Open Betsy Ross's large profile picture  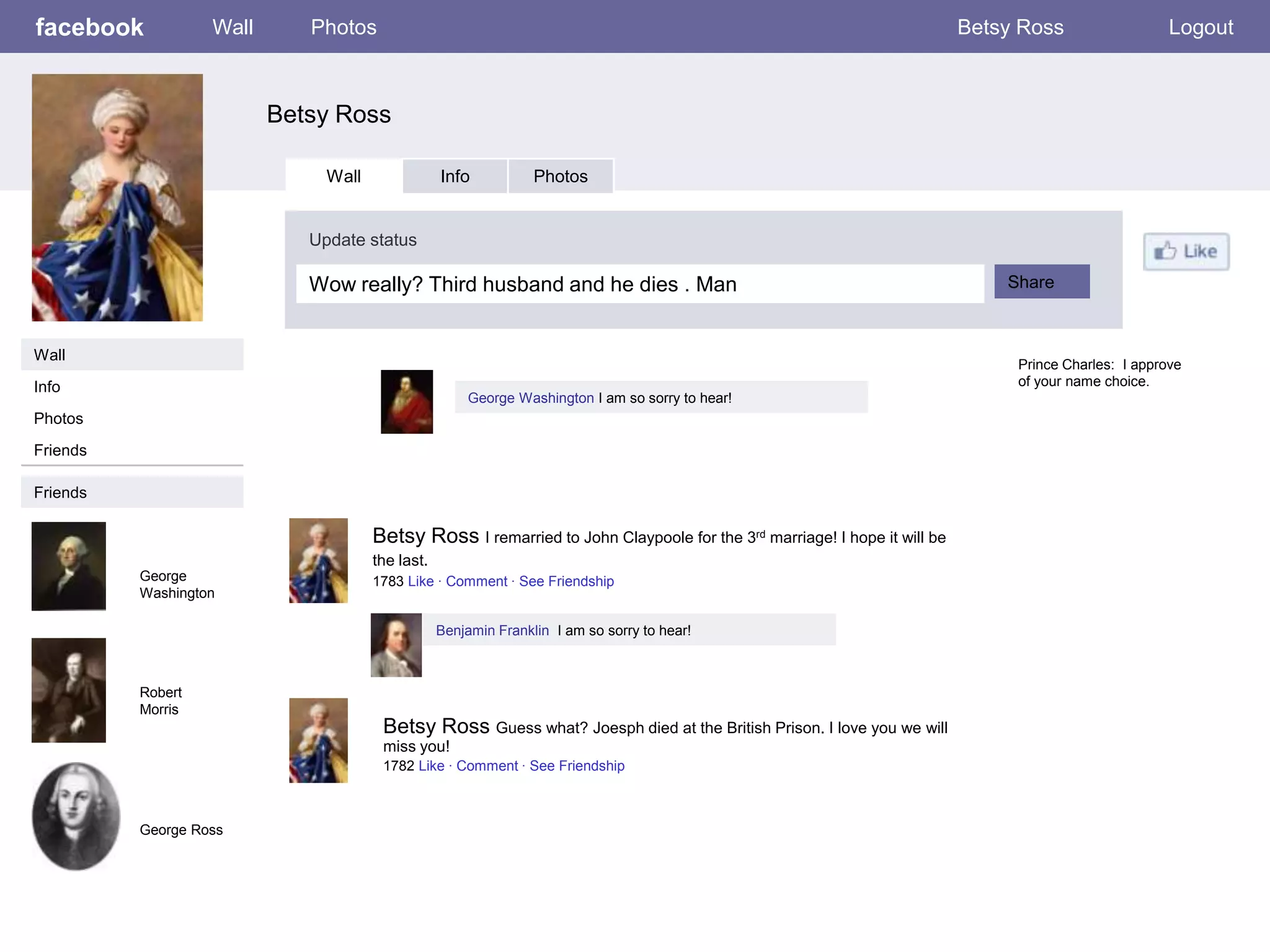click(117, 198)
